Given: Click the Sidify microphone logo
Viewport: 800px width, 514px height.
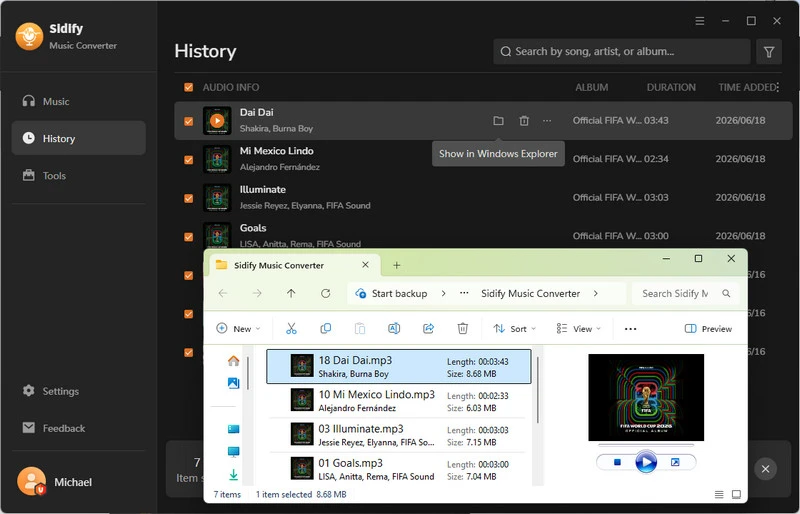Looking at the screenshot, I should [x=29, y=36].
